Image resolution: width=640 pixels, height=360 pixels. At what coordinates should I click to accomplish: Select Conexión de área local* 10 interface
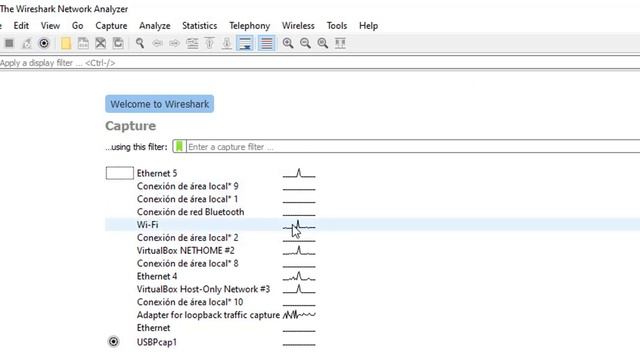coord(190,302)
